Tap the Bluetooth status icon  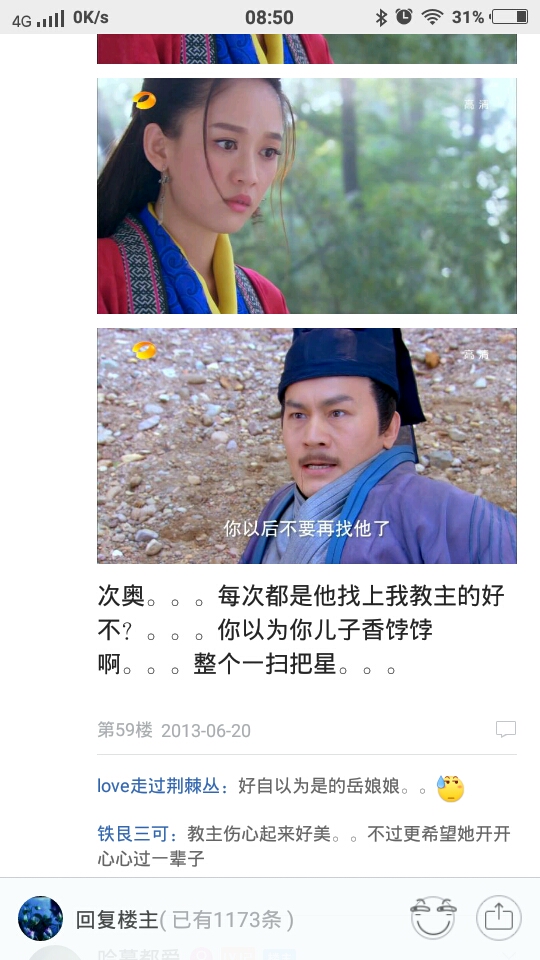(x=381, y=17)
